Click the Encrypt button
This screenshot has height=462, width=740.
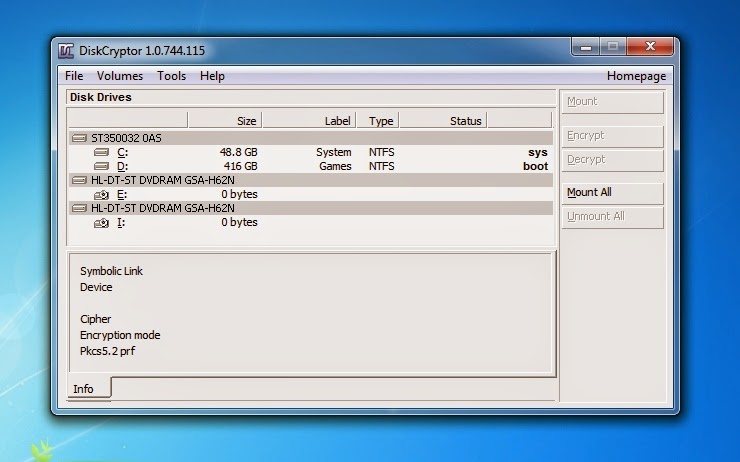[x=613, y=136]
